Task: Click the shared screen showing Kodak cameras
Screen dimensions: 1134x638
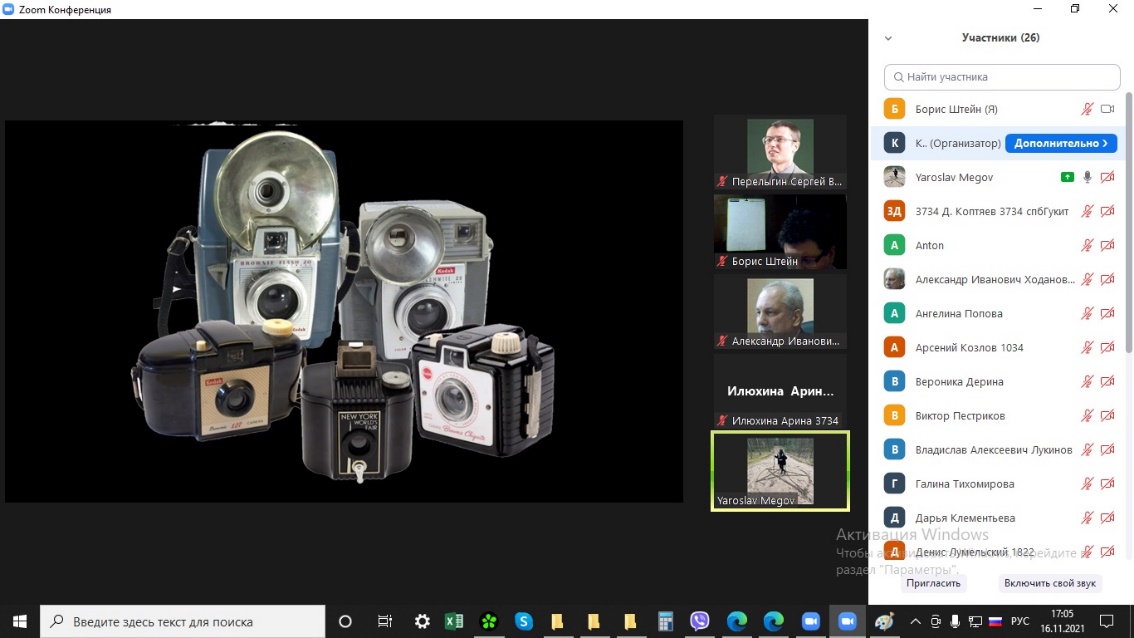Action: coord(344,311)
